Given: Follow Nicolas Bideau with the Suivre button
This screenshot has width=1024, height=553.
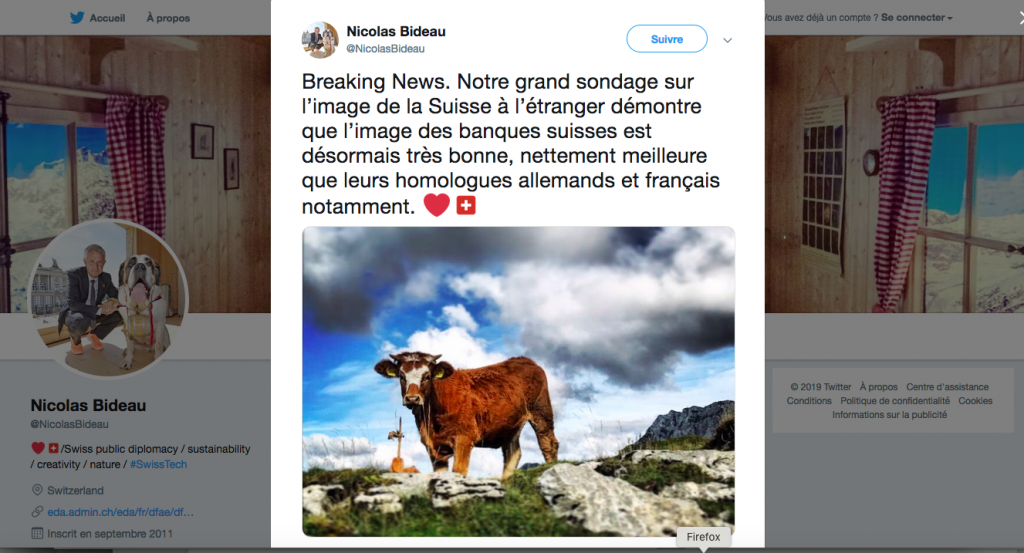Looking at the screenshot, I should click(x=667, y=39).
